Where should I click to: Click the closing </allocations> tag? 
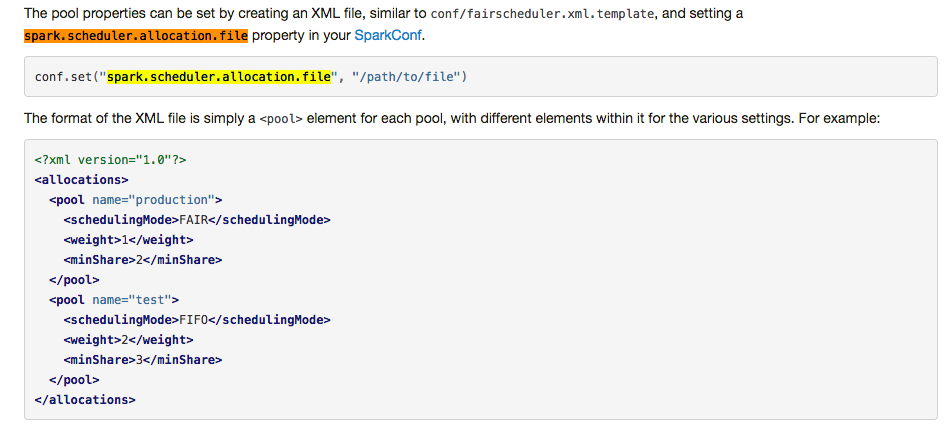[x=85, y=399]
